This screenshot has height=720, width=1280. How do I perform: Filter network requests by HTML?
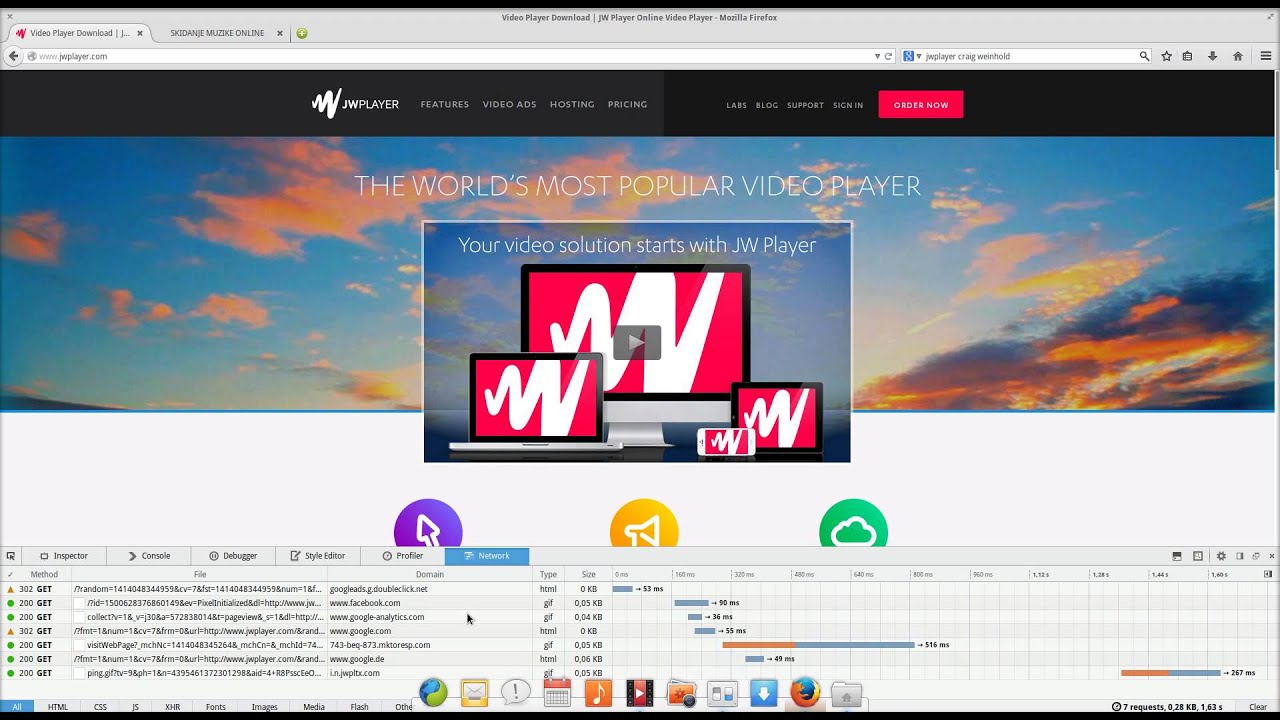58,707
